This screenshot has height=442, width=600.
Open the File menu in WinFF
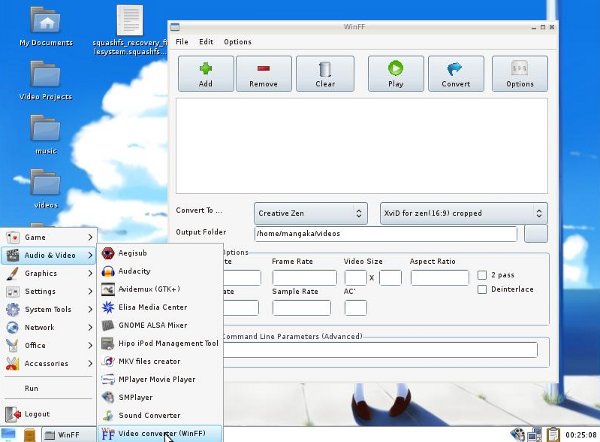tap(182, 42)
